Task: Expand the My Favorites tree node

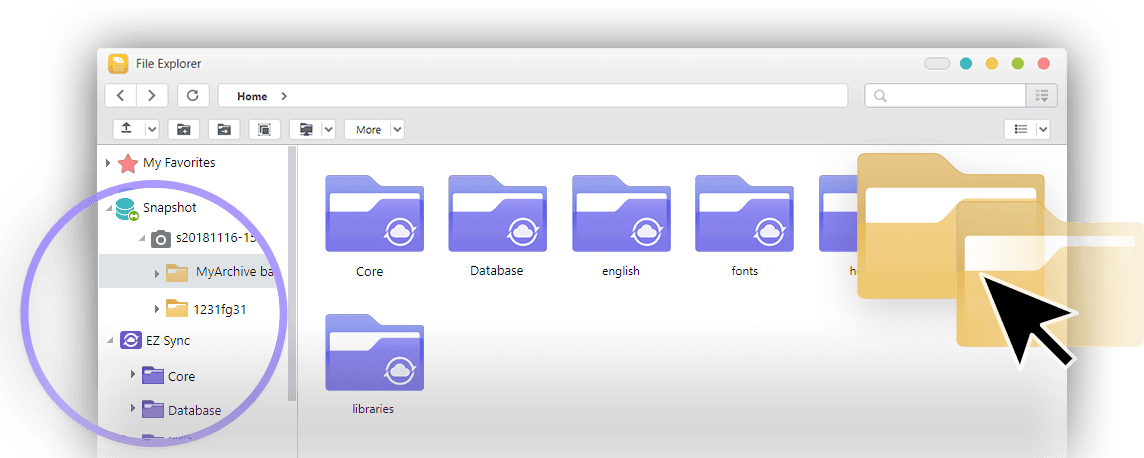Action: 108,163
